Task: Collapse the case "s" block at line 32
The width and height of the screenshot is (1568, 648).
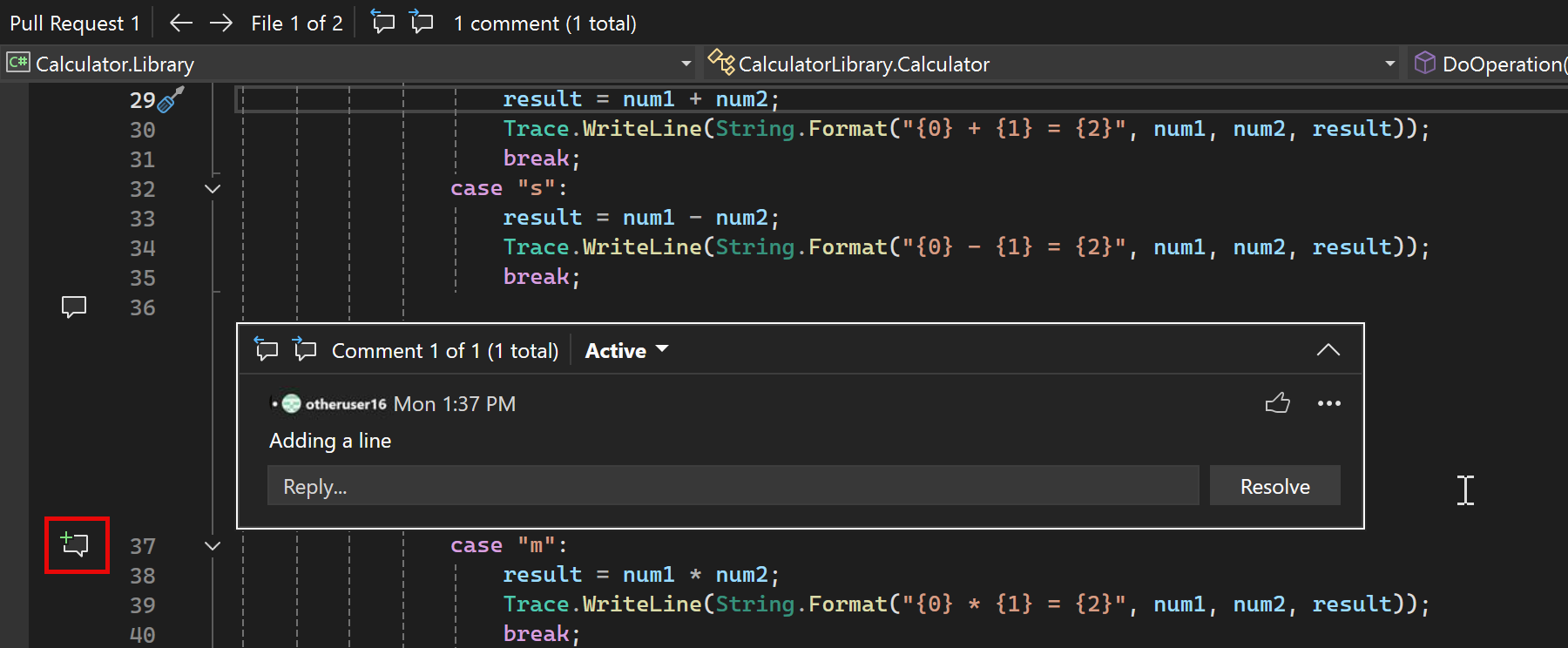Action: 213,189
